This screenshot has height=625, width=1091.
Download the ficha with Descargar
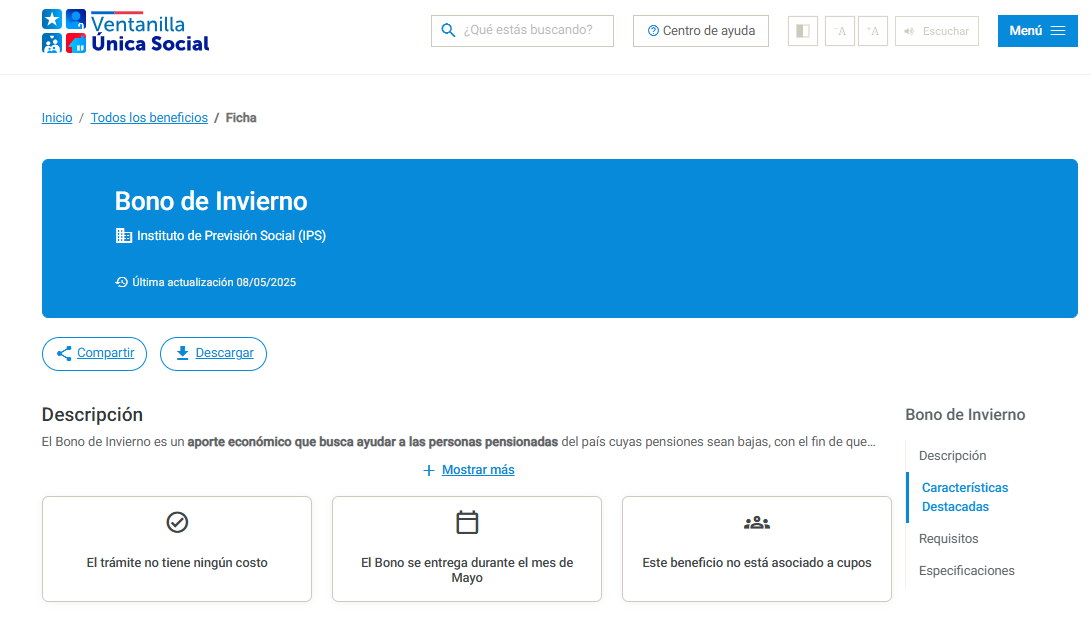click(x=213, y=353)
